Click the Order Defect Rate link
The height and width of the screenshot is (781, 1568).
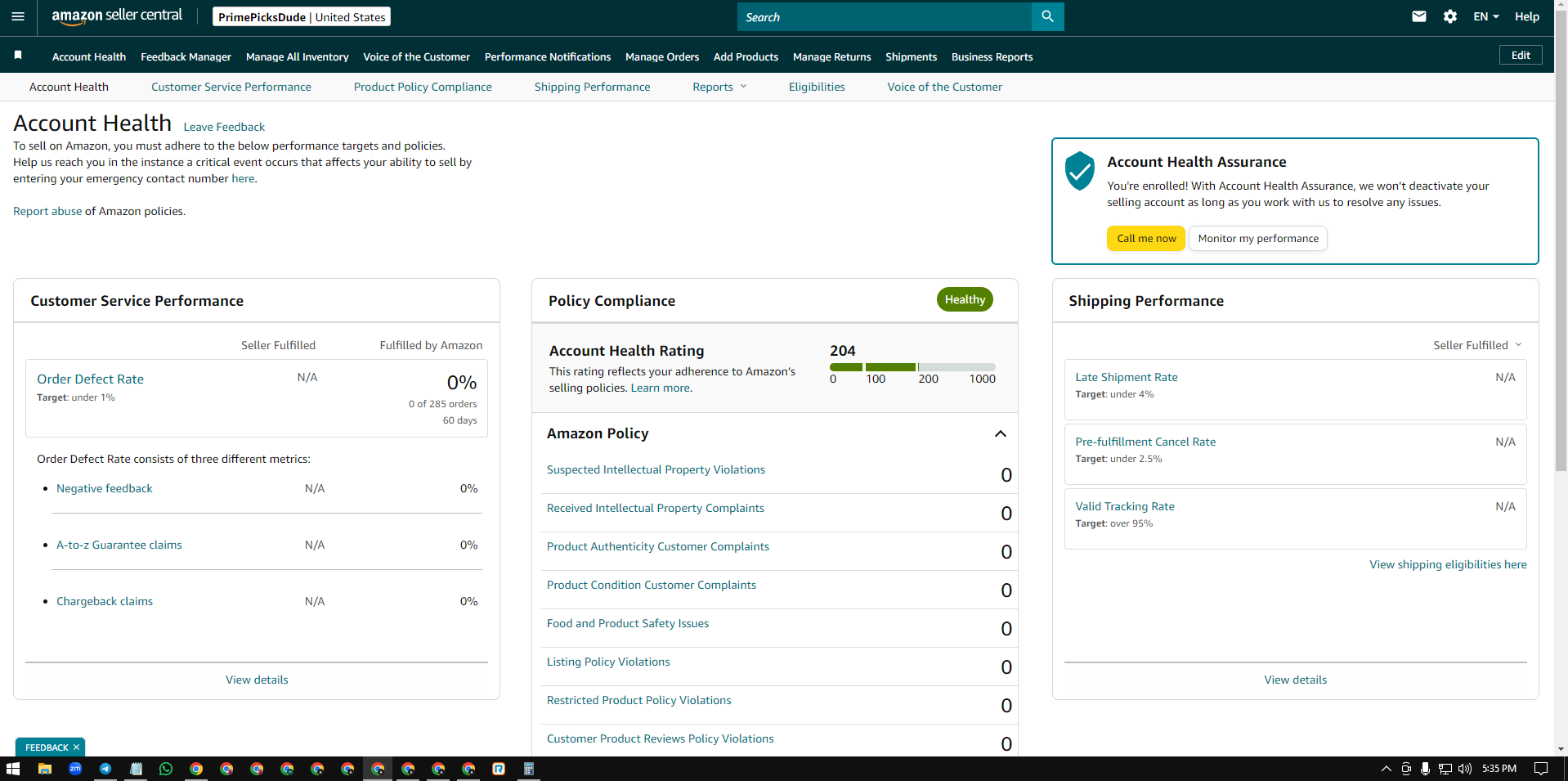point(90,379)
